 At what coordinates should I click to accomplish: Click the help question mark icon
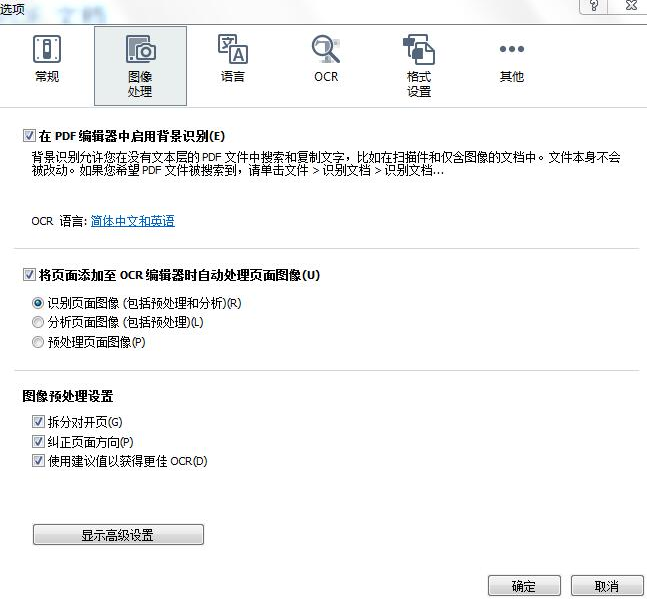point(594,6)
